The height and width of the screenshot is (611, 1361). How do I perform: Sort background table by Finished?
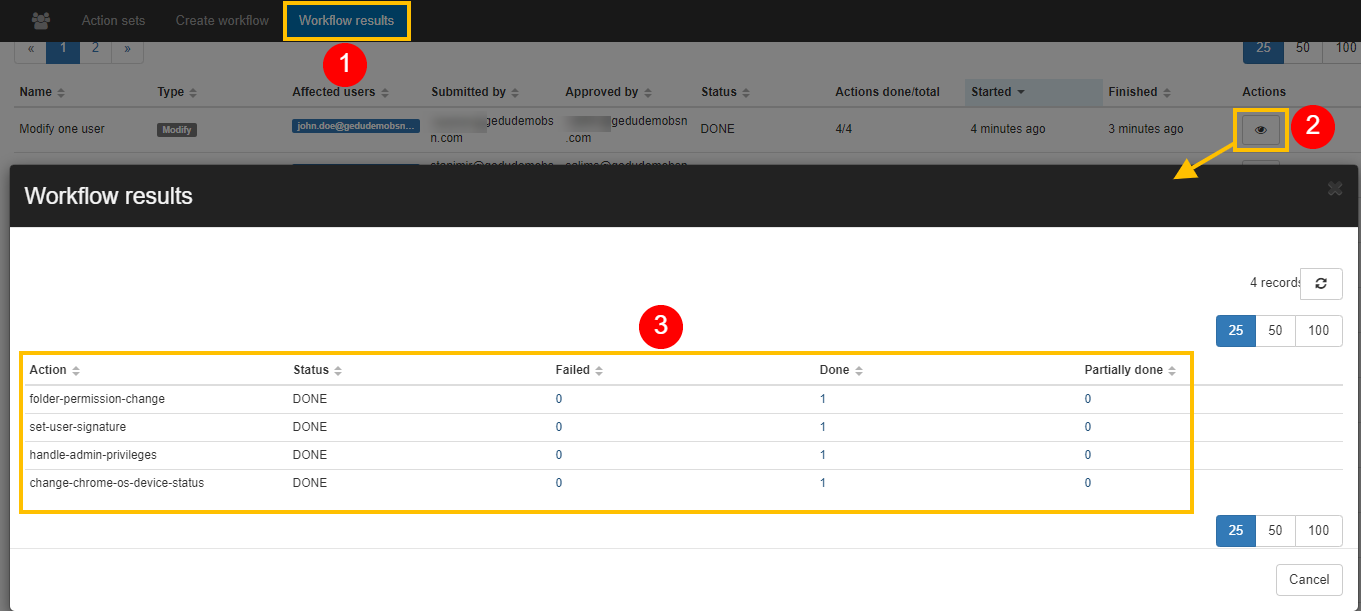(1139, 92)
